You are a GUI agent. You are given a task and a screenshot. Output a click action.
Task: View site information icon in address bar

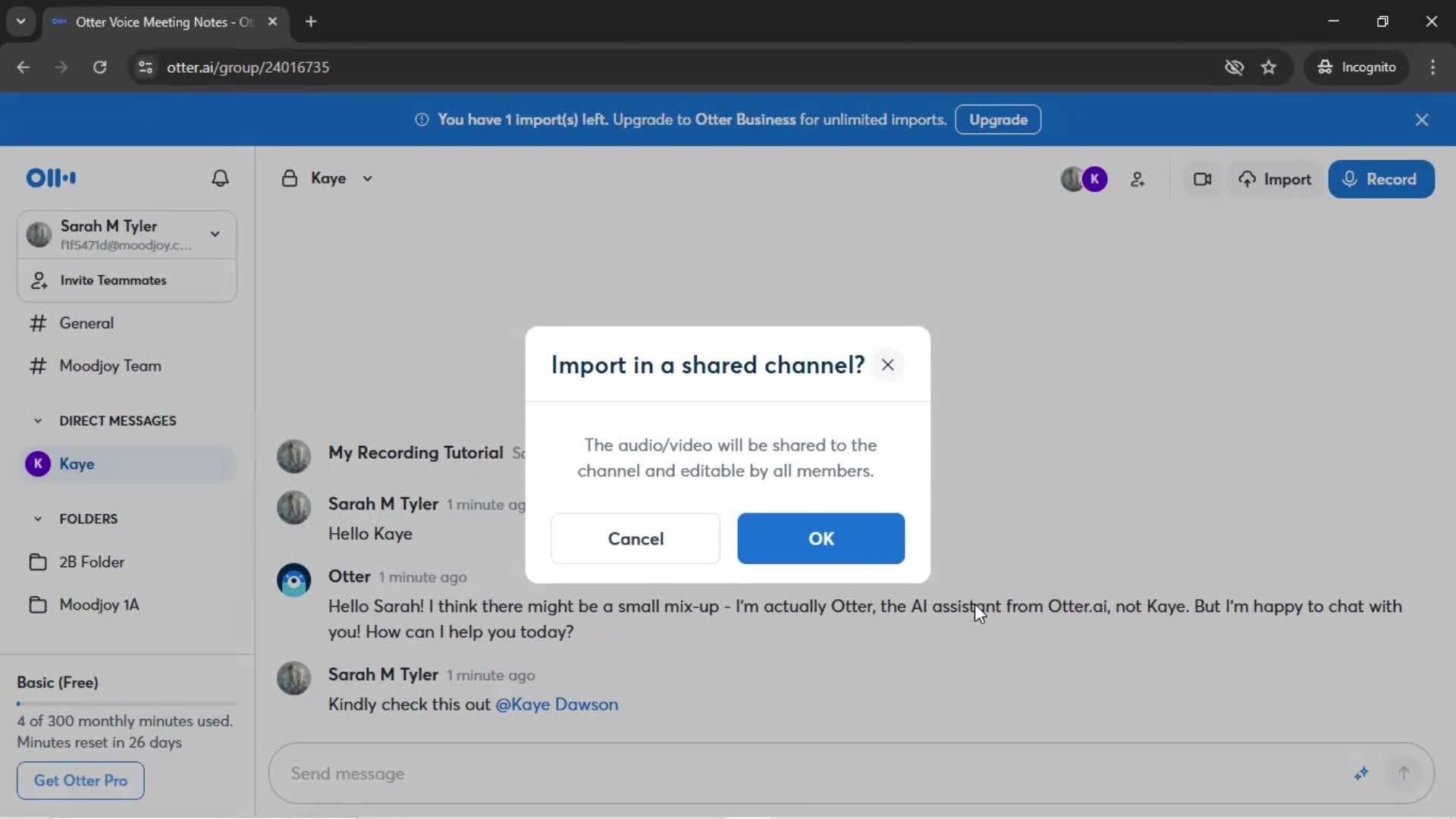click(146, 67)
